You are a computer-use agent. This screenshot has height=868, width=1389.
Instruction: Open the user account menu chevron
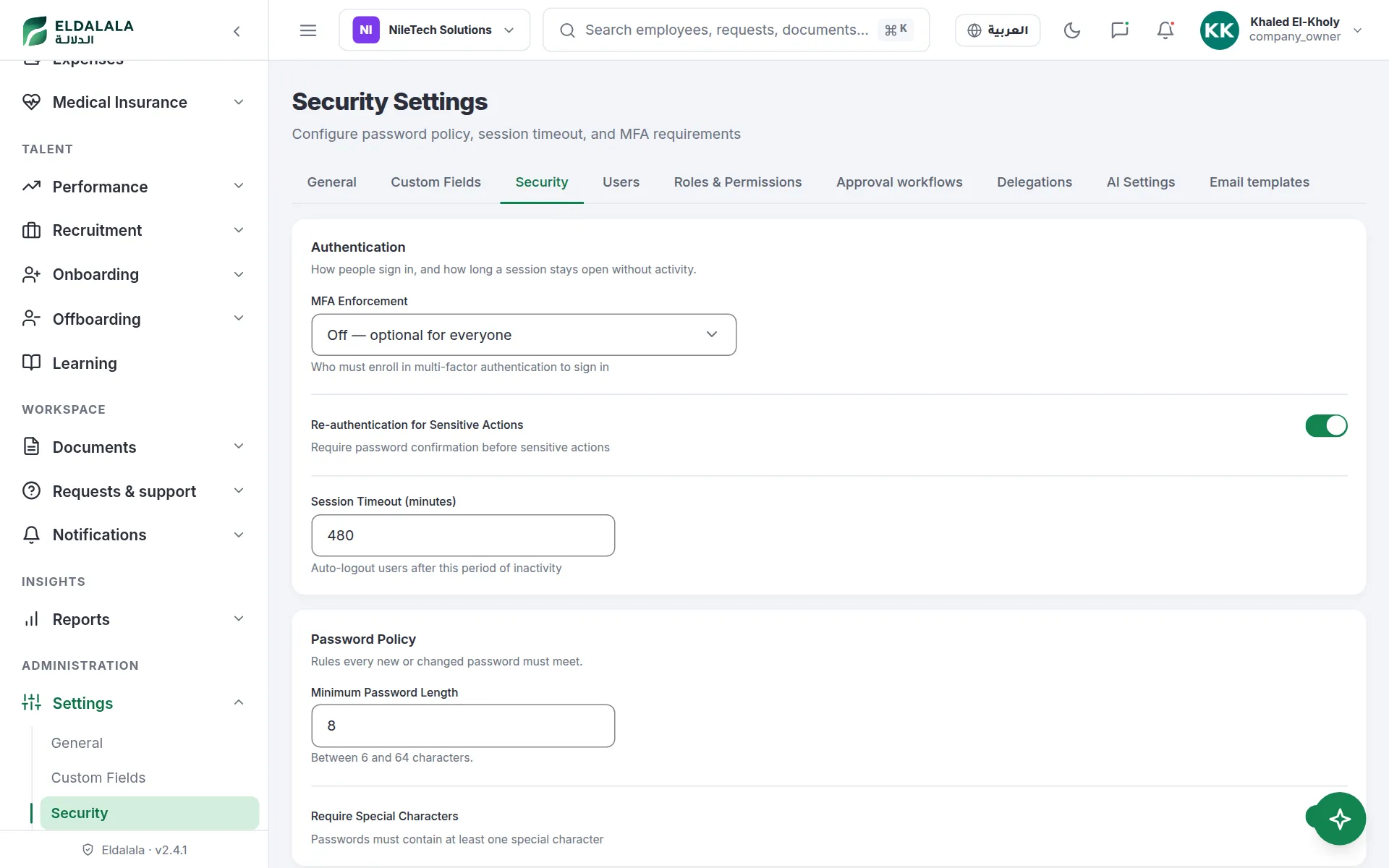(1358, 30)
